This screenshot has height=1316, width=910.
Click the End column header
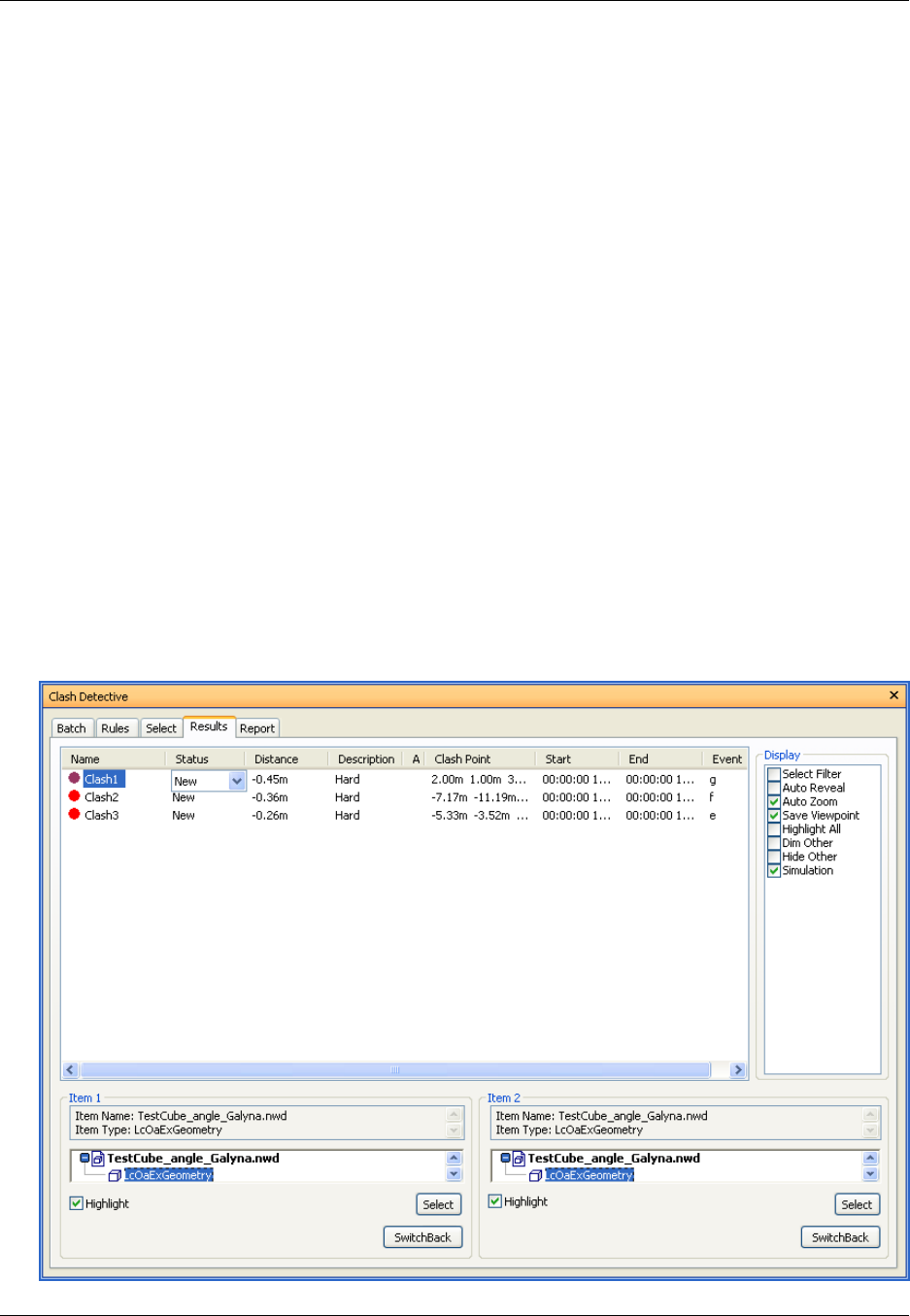click(x=660, y=759)
